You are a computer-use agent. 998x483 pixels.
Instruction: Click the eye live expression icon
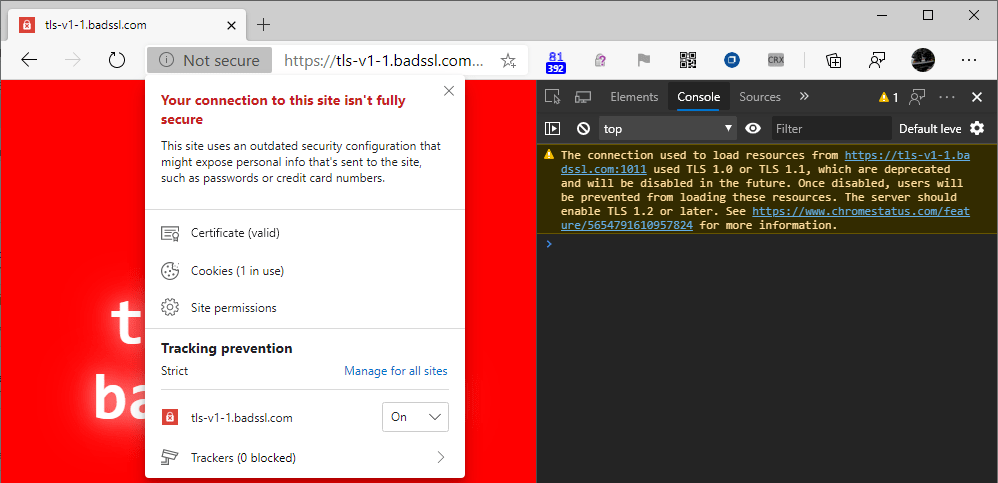(754, 129)
